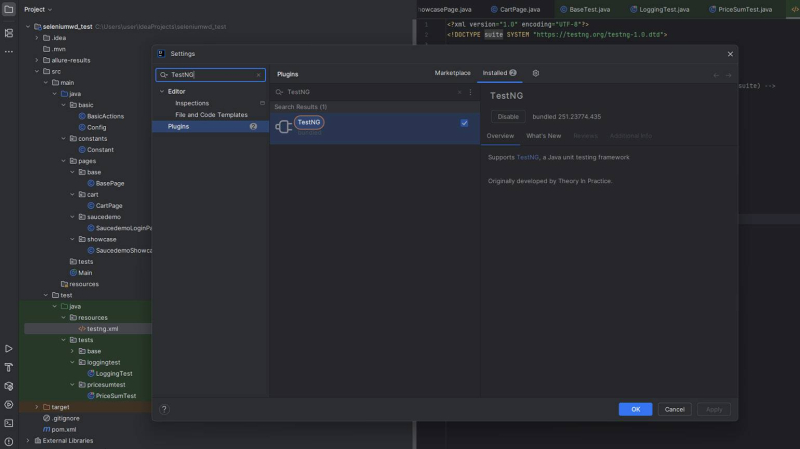Click Disable for the TestNG plugin

508,116
